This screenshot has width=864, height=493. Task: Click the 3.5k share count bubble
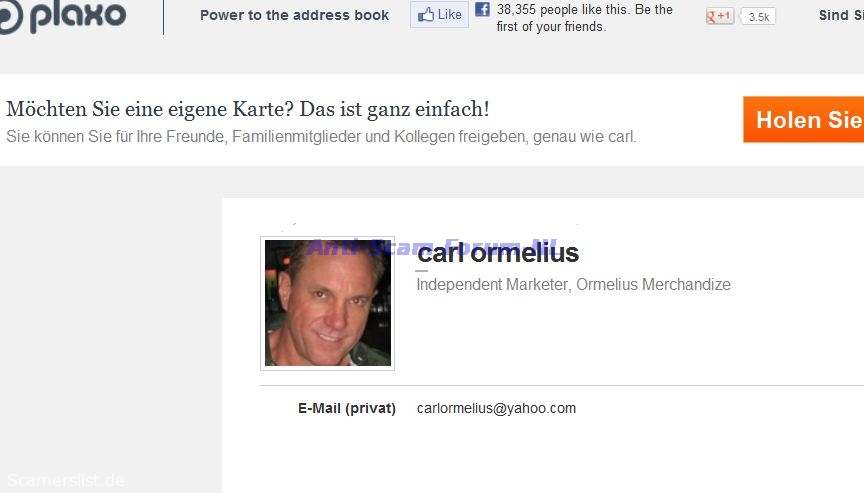[x=758, y=17]
